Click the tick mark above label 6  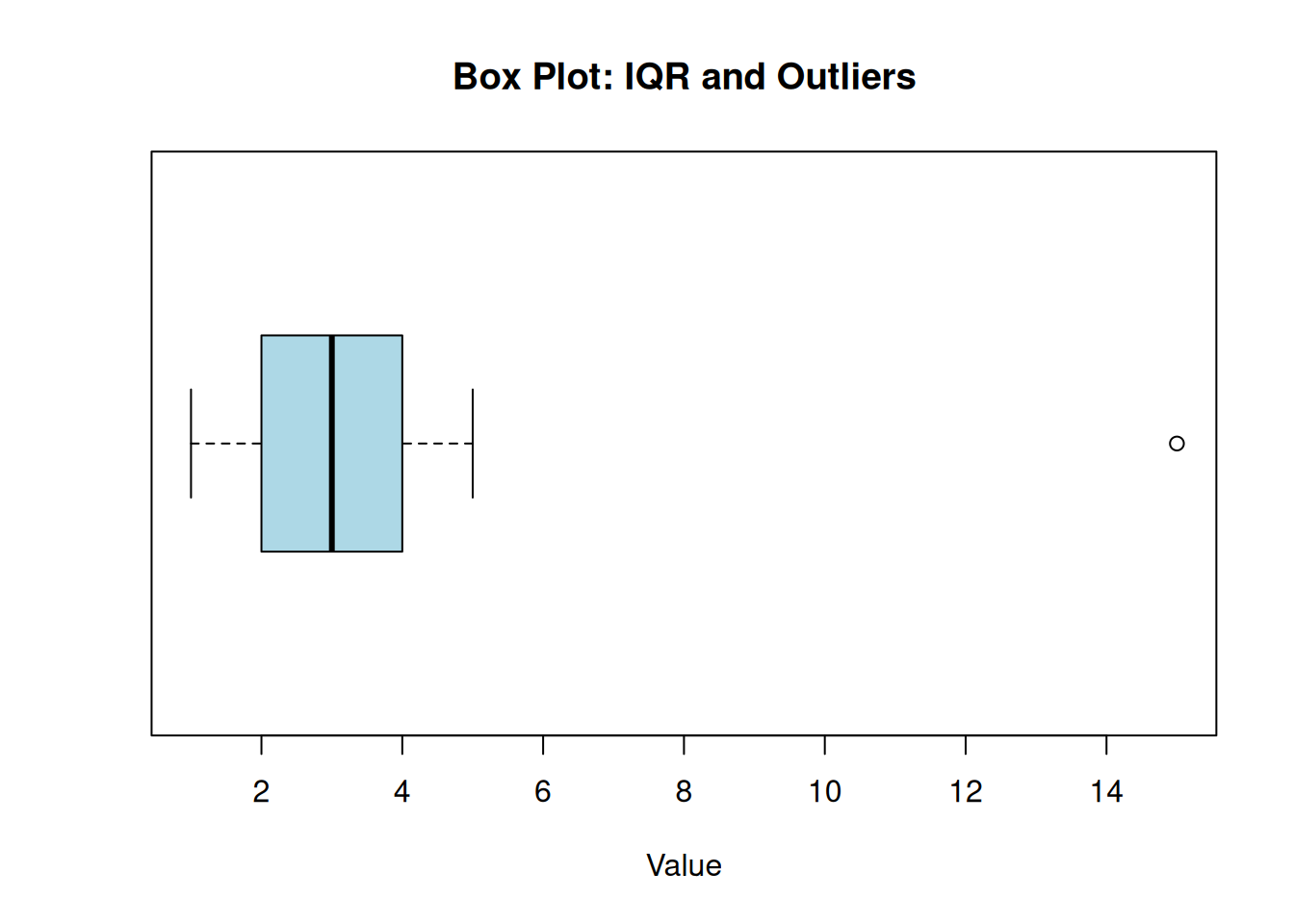pos(543,746)
